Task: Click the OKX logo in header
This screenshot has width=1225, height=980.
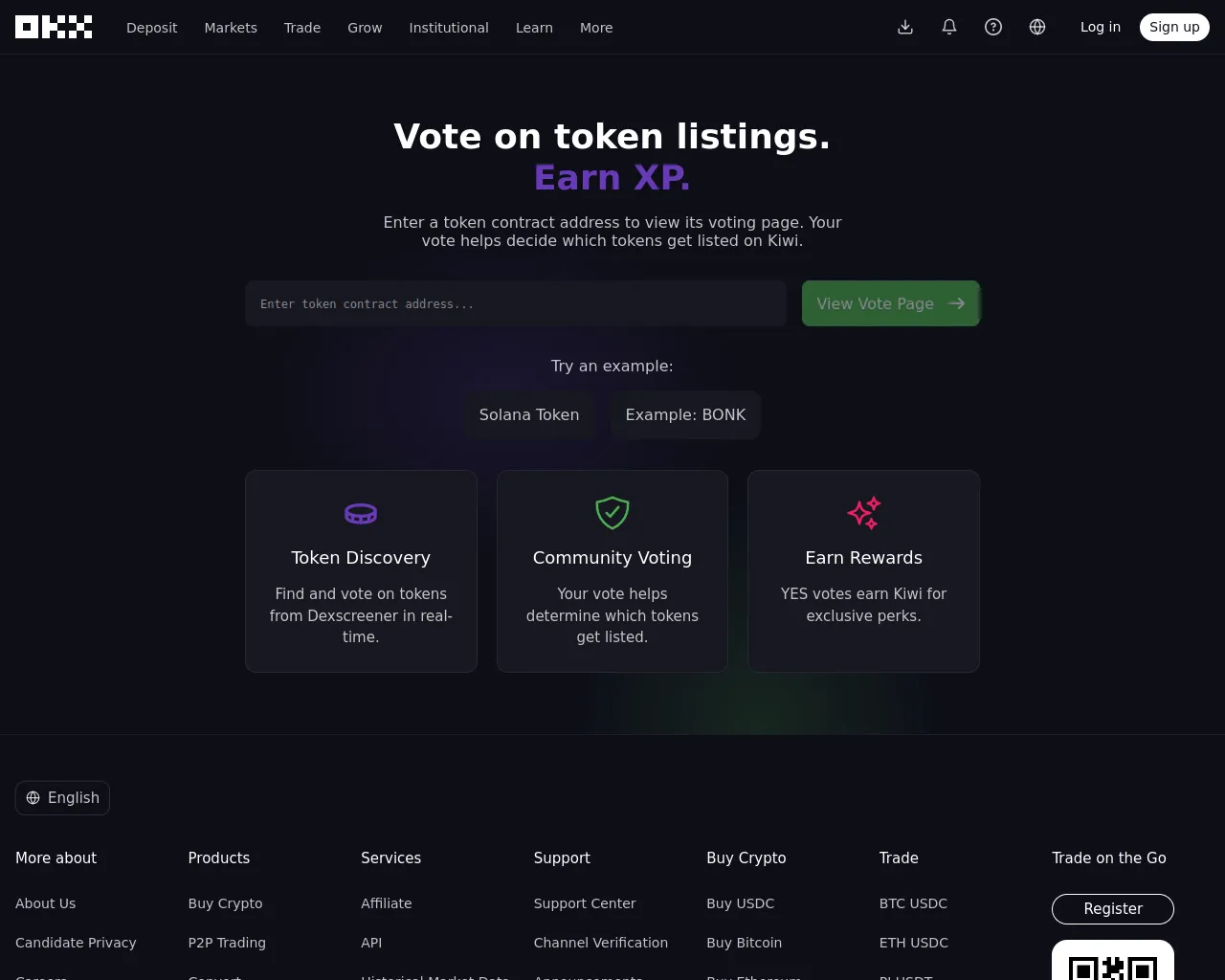Action: pos(54,27)
